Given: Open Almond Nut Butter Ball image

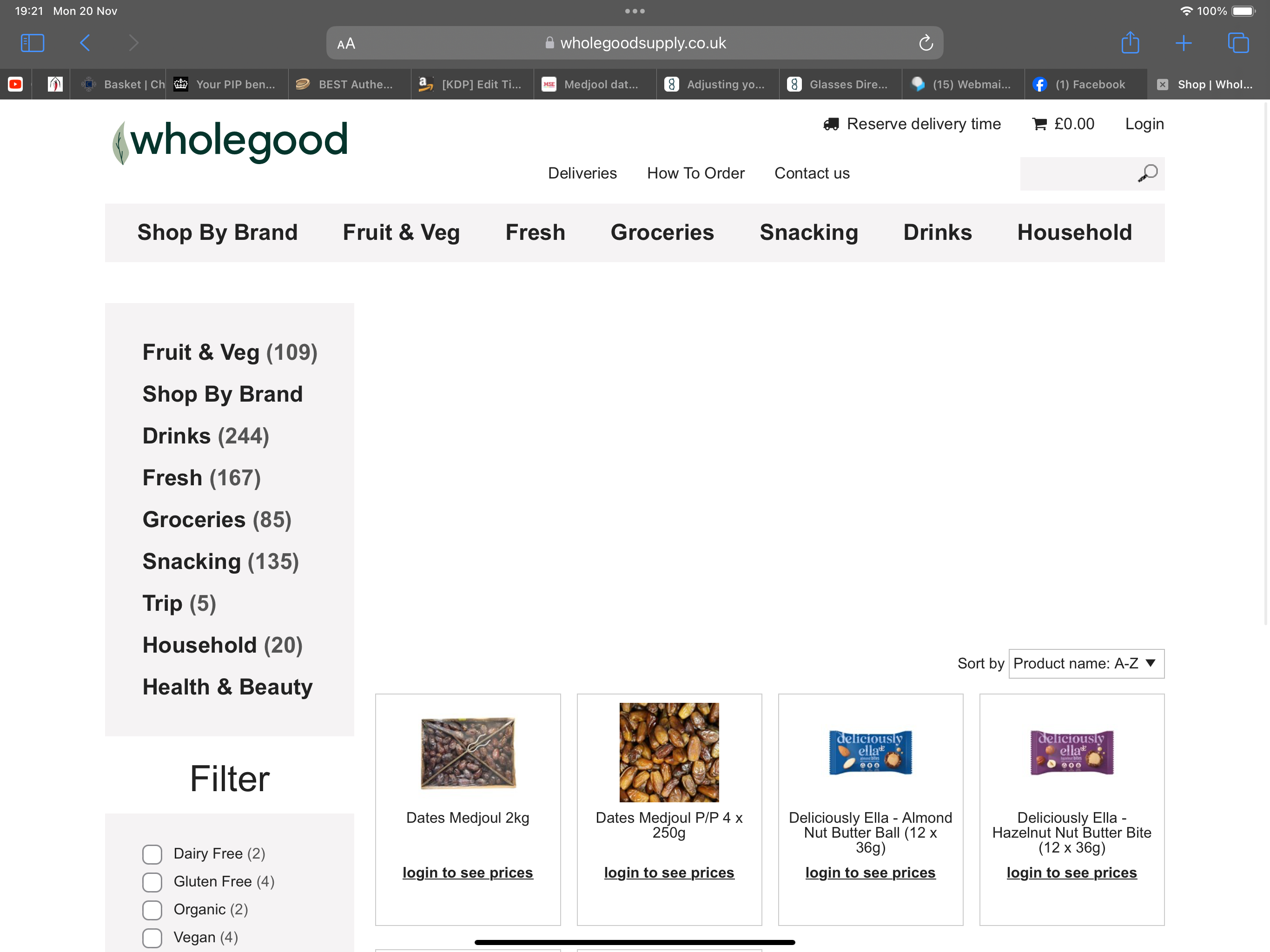Looking at the screenshot, I should (x=870, y=753).
